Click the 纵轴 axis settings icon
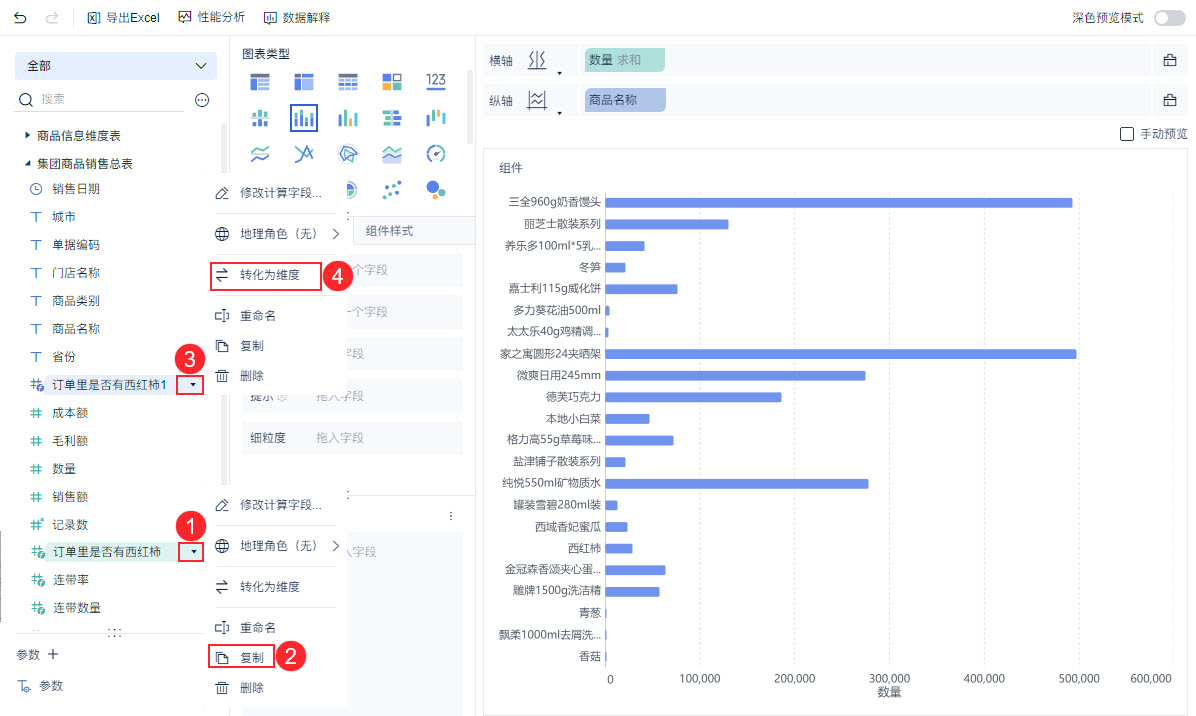The width and height of the screenshot is (1196, 716). pos(537,100)
